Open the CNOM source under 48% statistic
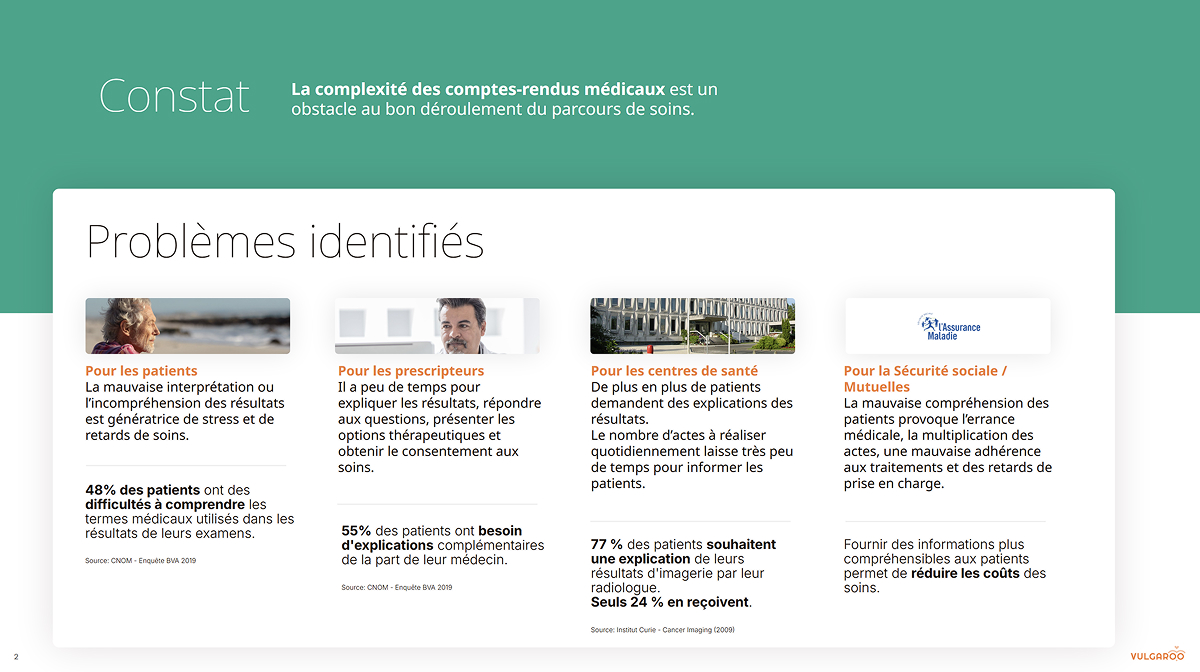The width and height of the screenshot is (1200, 672). click(x=140, y=561)
